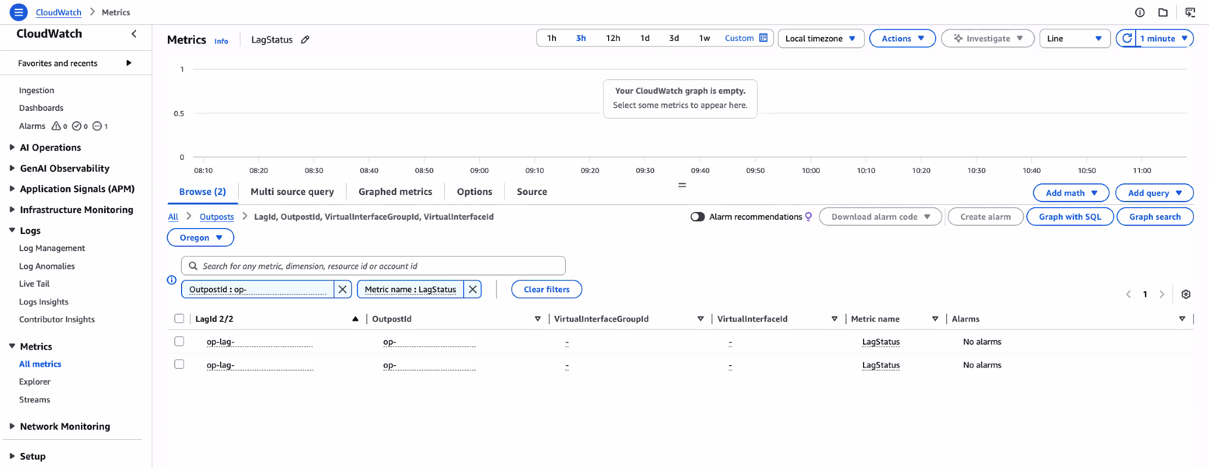Screen dimensions: 1209x468
Task: Open CloudWatch breadcrumb link at top
Action: click(x=59, y=12)
